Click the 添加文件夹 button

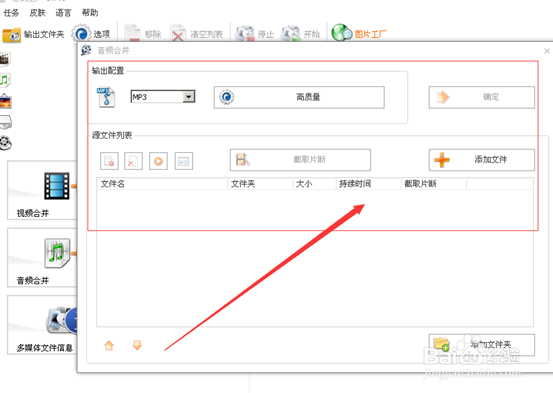click(x=481, y=345)
